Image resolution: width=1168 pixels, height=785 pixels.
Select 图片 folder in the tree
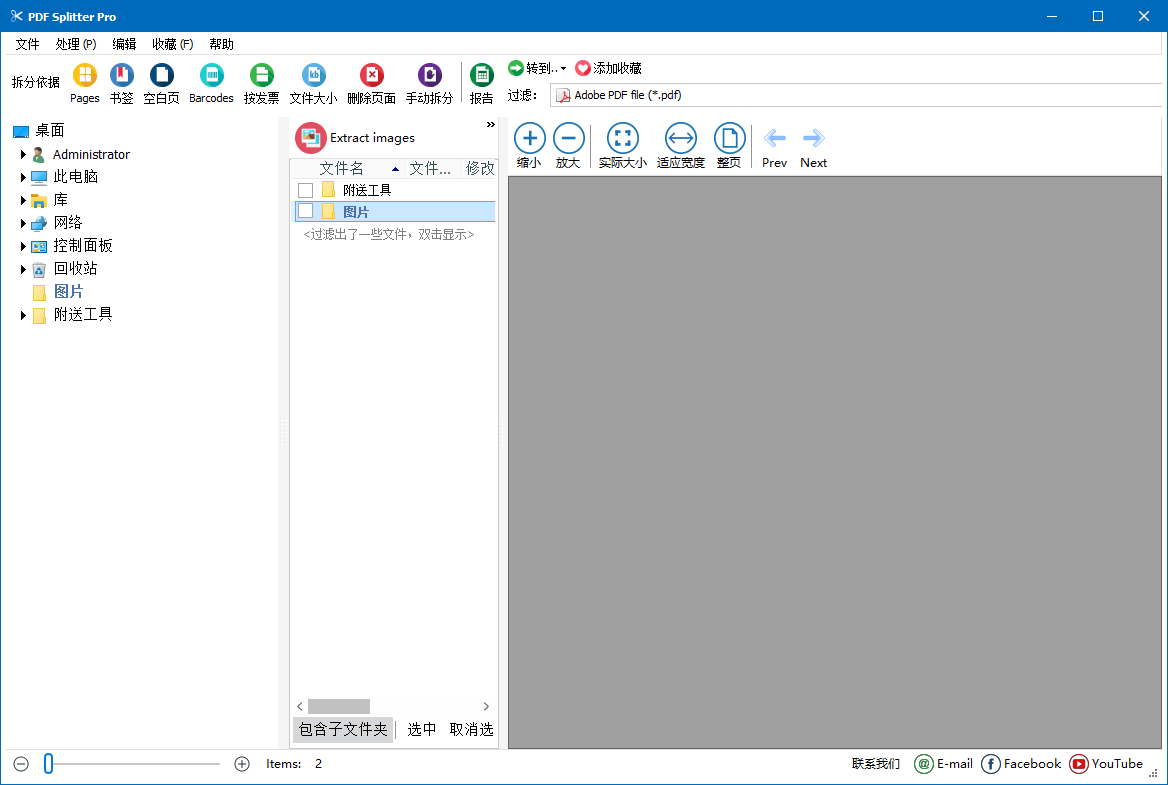[69, 292]
